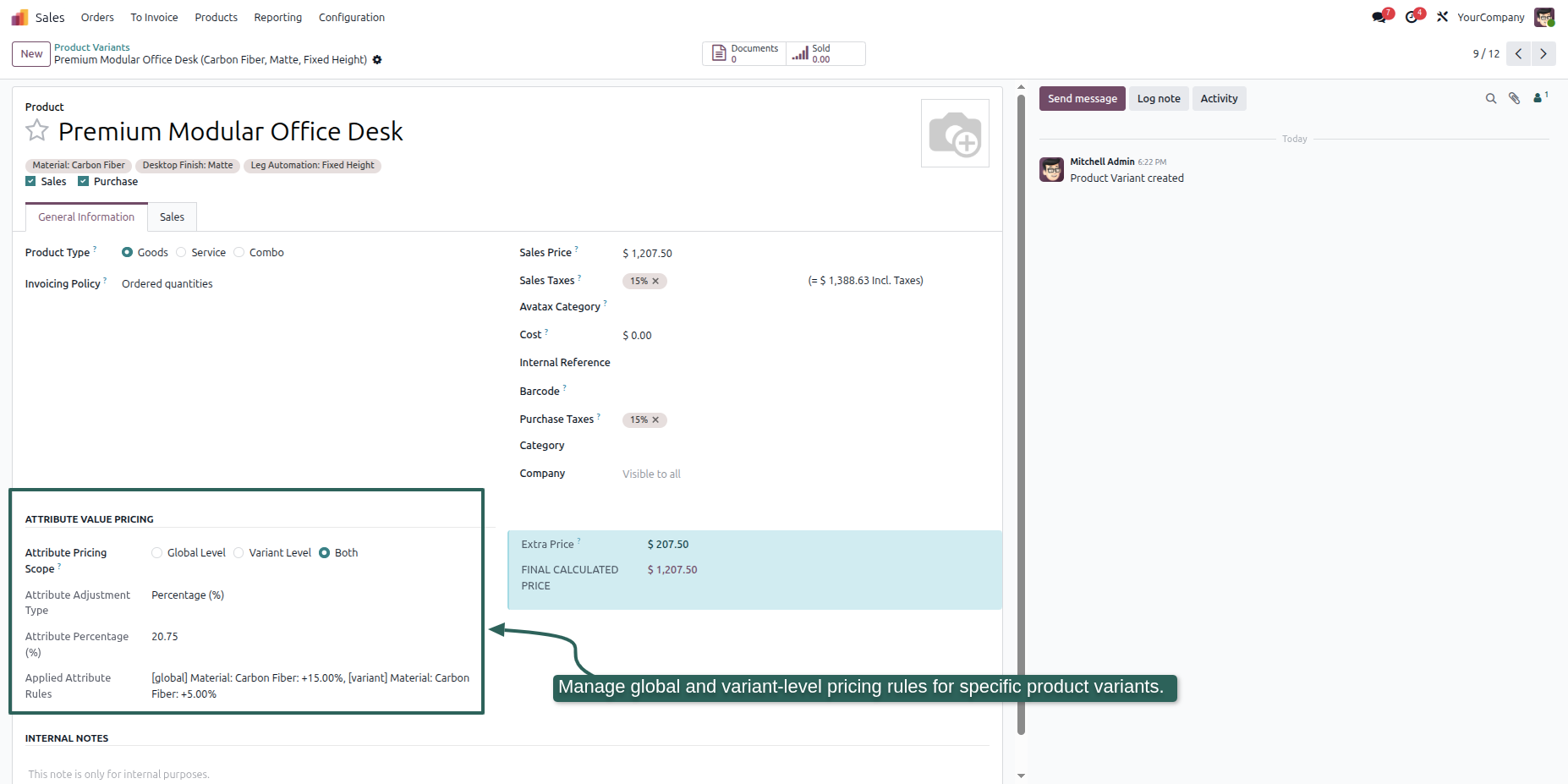The width and height of the screenshot is (1568, 784).
Task: Mark product as favorite with star
Action: [x=37, y=131]
